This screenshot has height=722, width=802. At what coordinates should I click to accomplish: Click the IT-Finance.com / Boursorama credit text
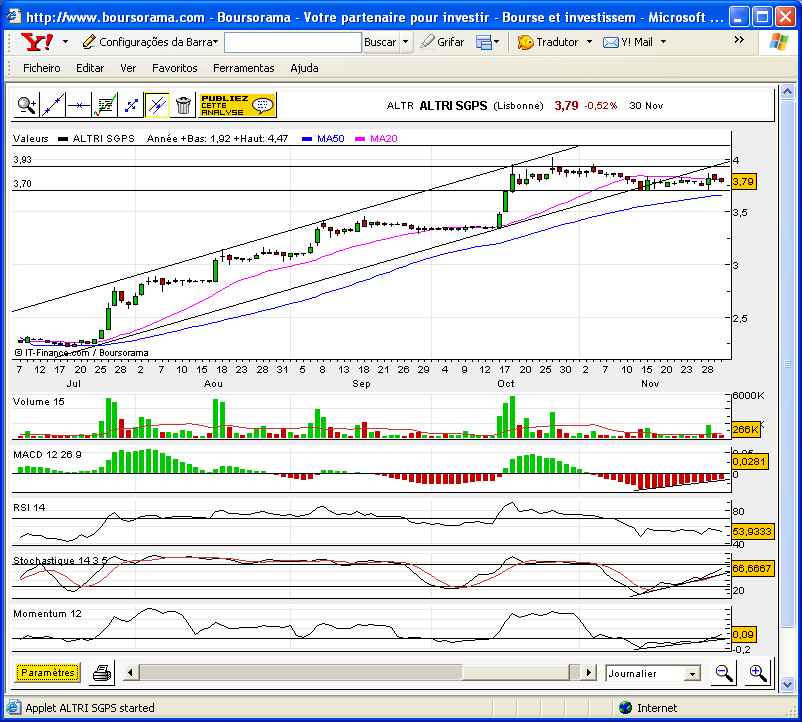tap(81, 353)
